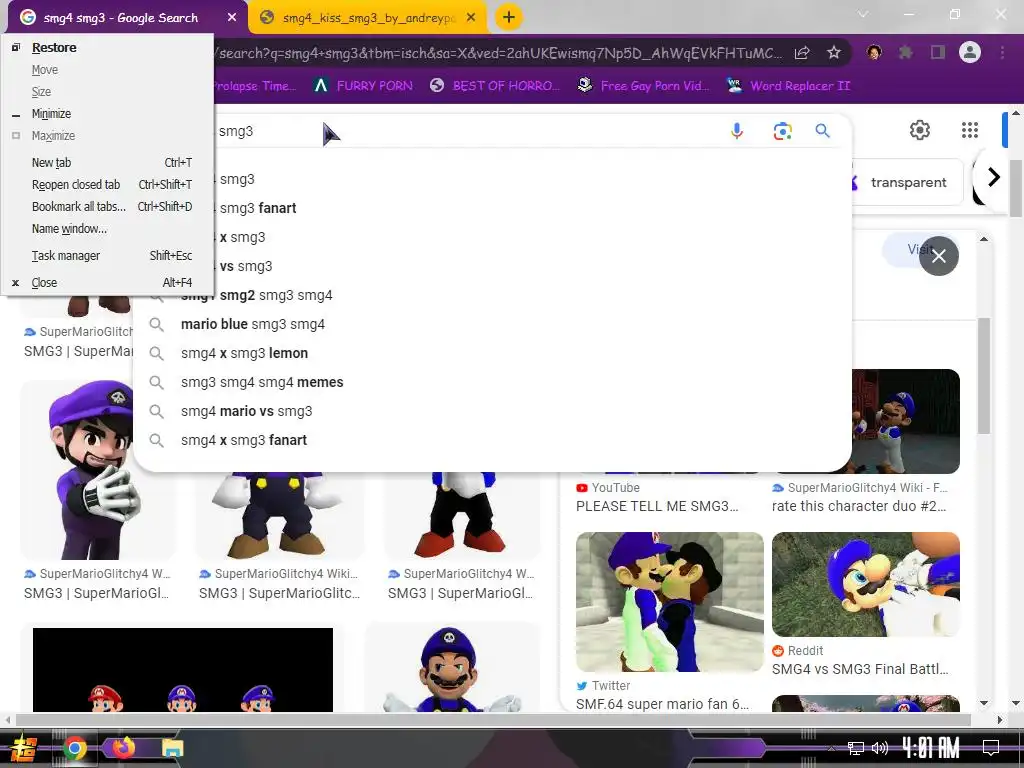The width and height of the screenshot is (1024, 768).
Task: Open 'PLEASE TELL ME SMG3' YouTube link
Action: [657, 506]
